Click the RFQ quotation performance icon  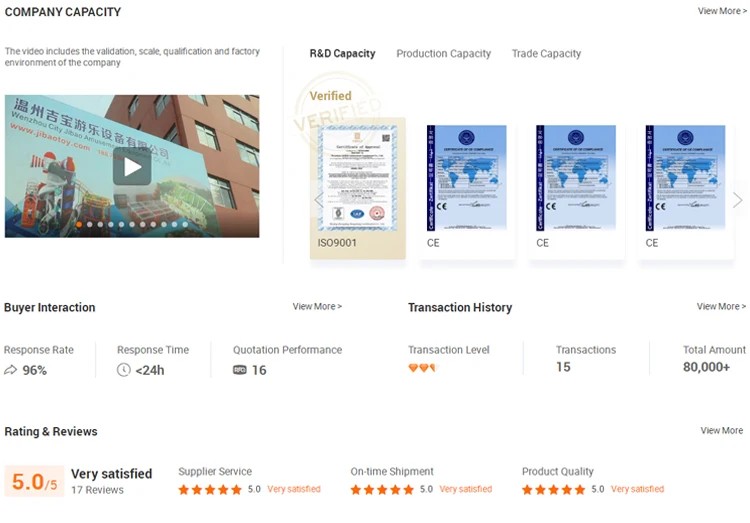pos(240,370)
